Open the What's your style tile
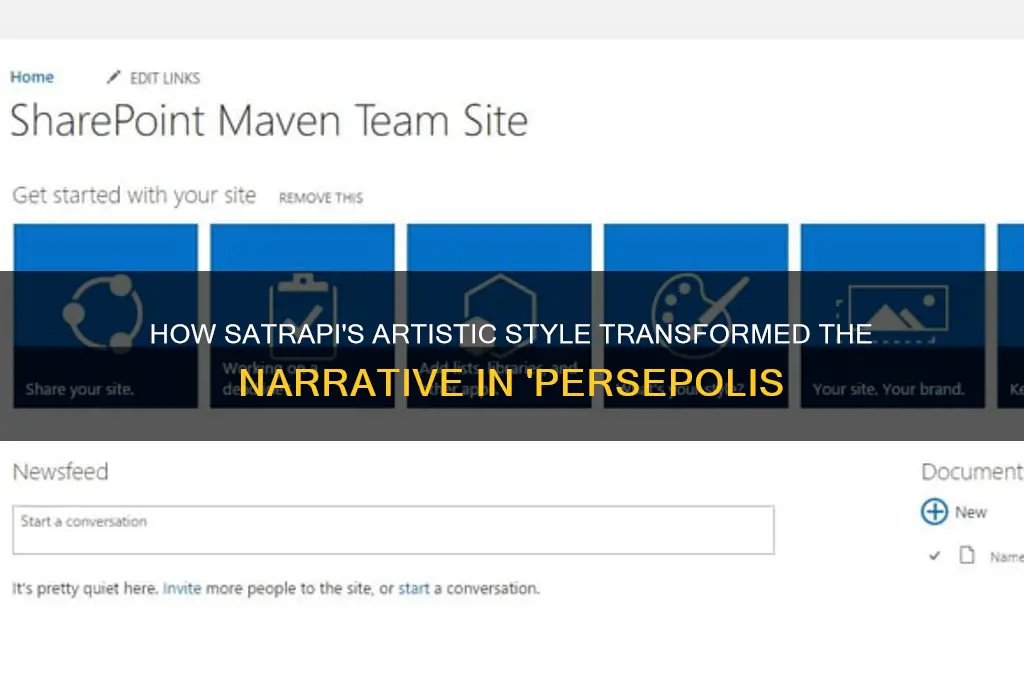 click(x=696, y=316)
